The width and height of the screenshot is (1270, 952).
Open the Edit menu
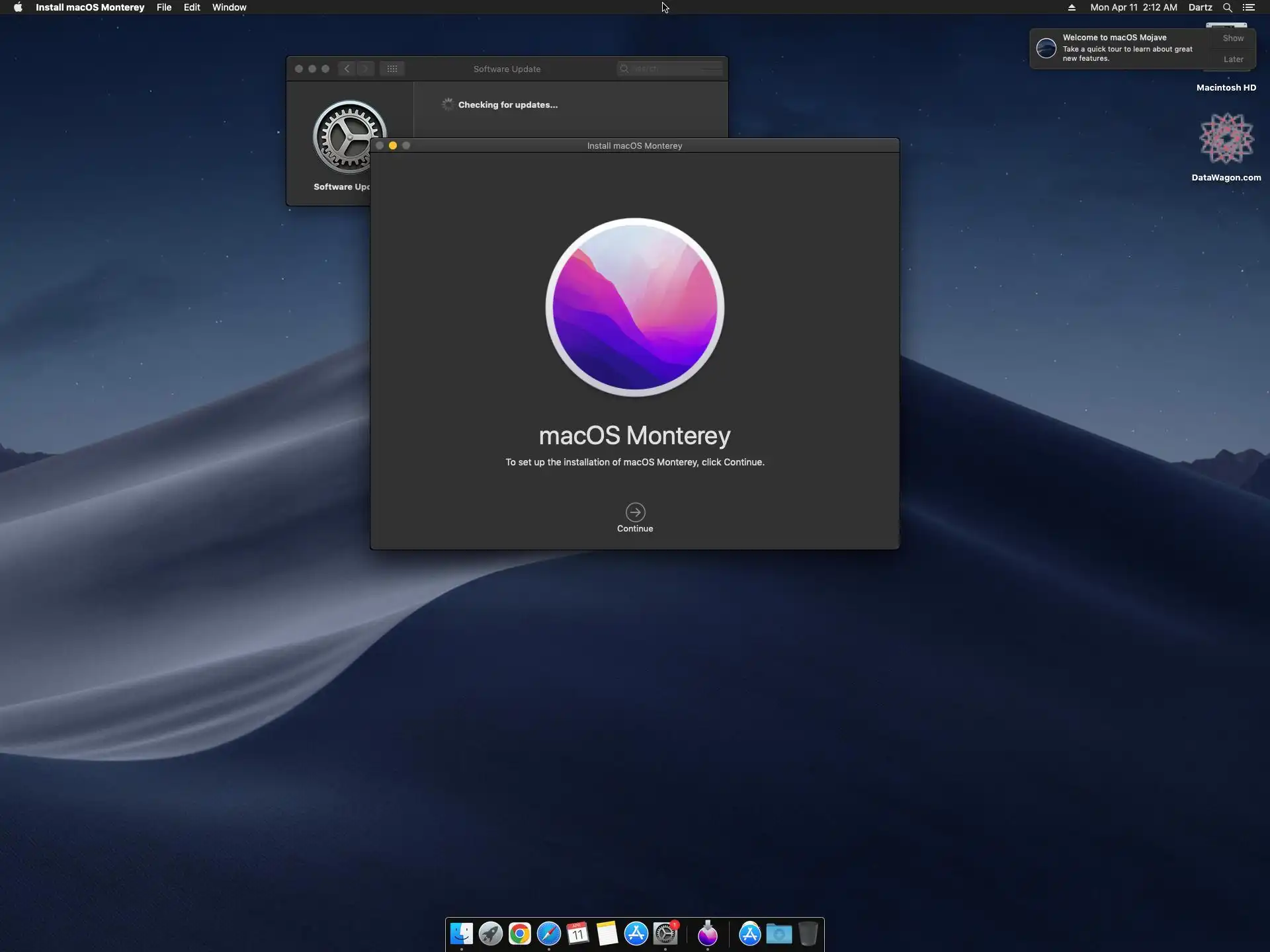[x=192, y=7]
